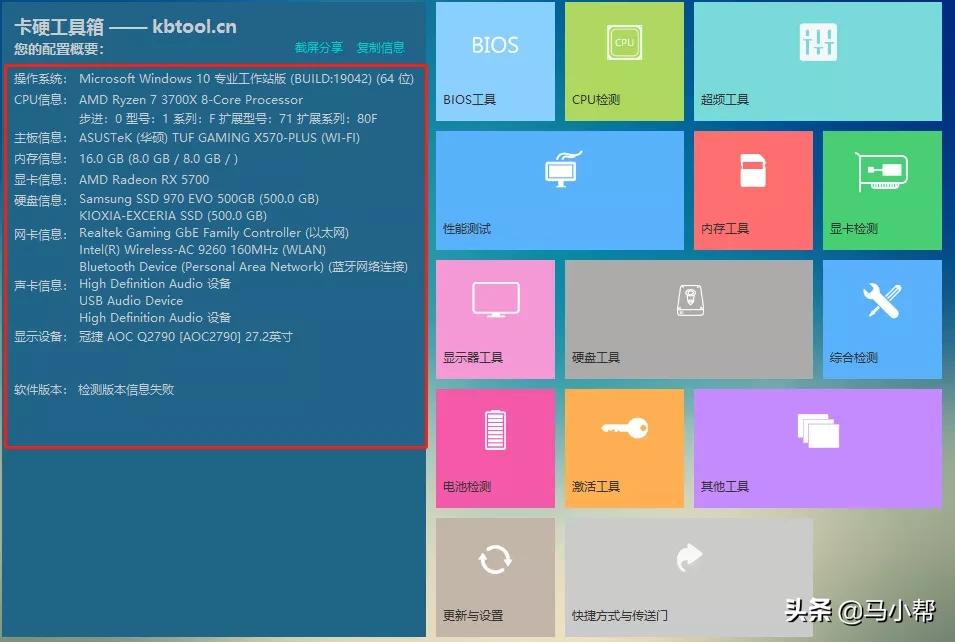Viewport: 955px width, 642px height.
Task: Open 激活工具 (activation tools) tile
Action: point(624,447)
